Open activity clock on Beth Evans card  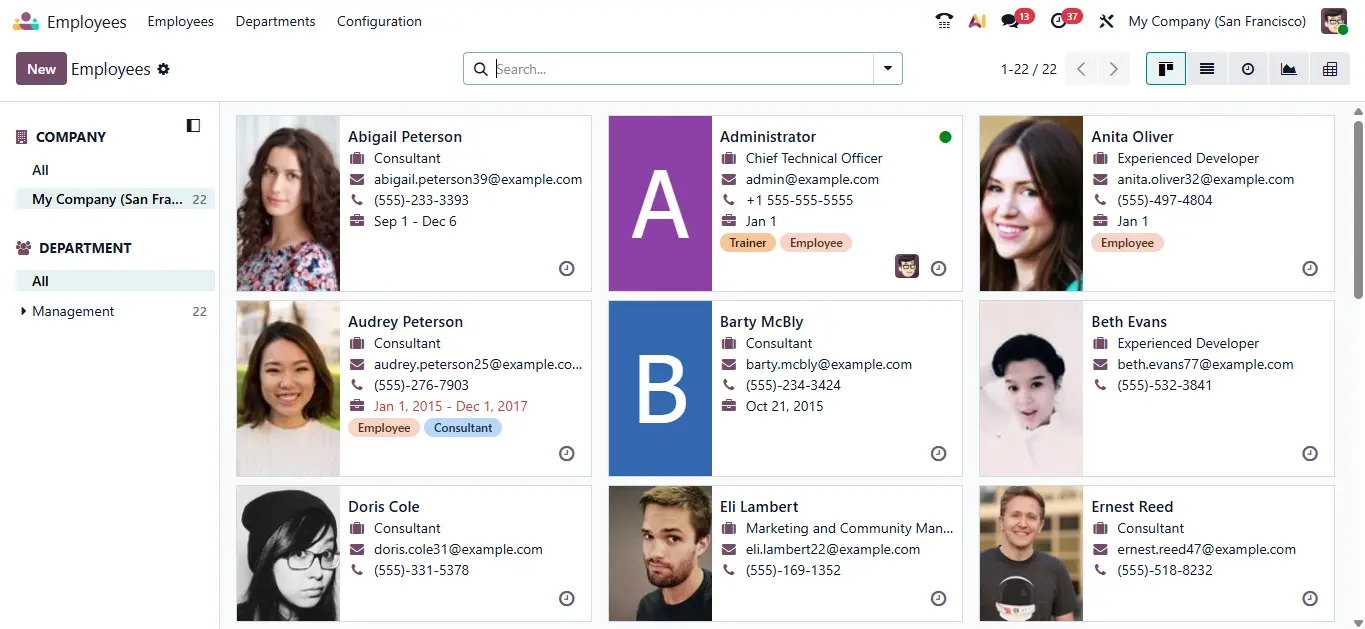point(1310,453)
